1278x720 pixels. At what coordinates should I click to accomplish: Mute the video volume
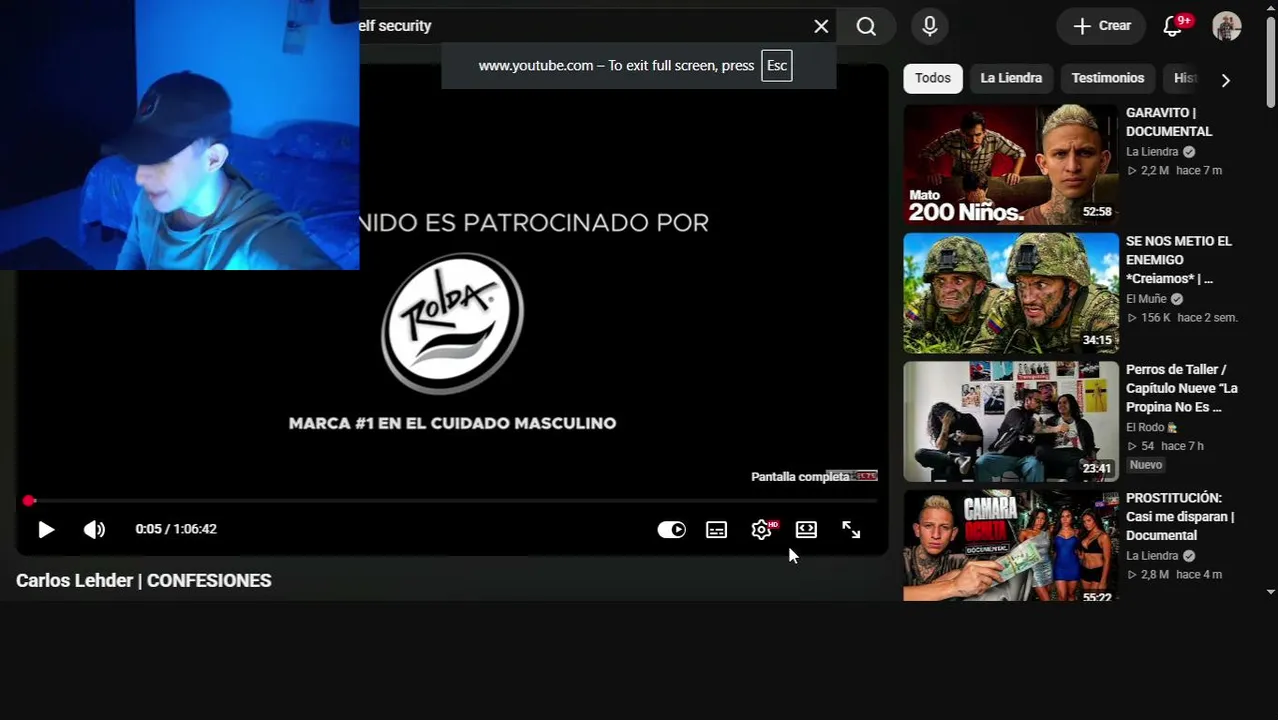tap(94, 530)
